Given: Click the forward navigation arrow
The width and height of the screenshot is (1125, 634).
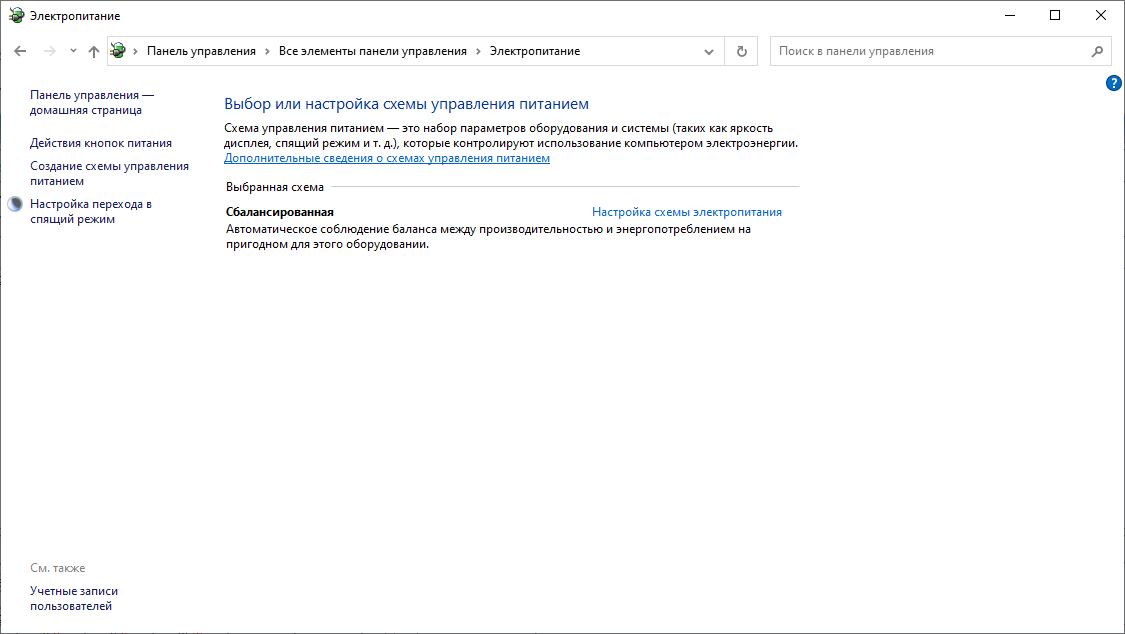Looking at the screenshot, I should [49, 51].
